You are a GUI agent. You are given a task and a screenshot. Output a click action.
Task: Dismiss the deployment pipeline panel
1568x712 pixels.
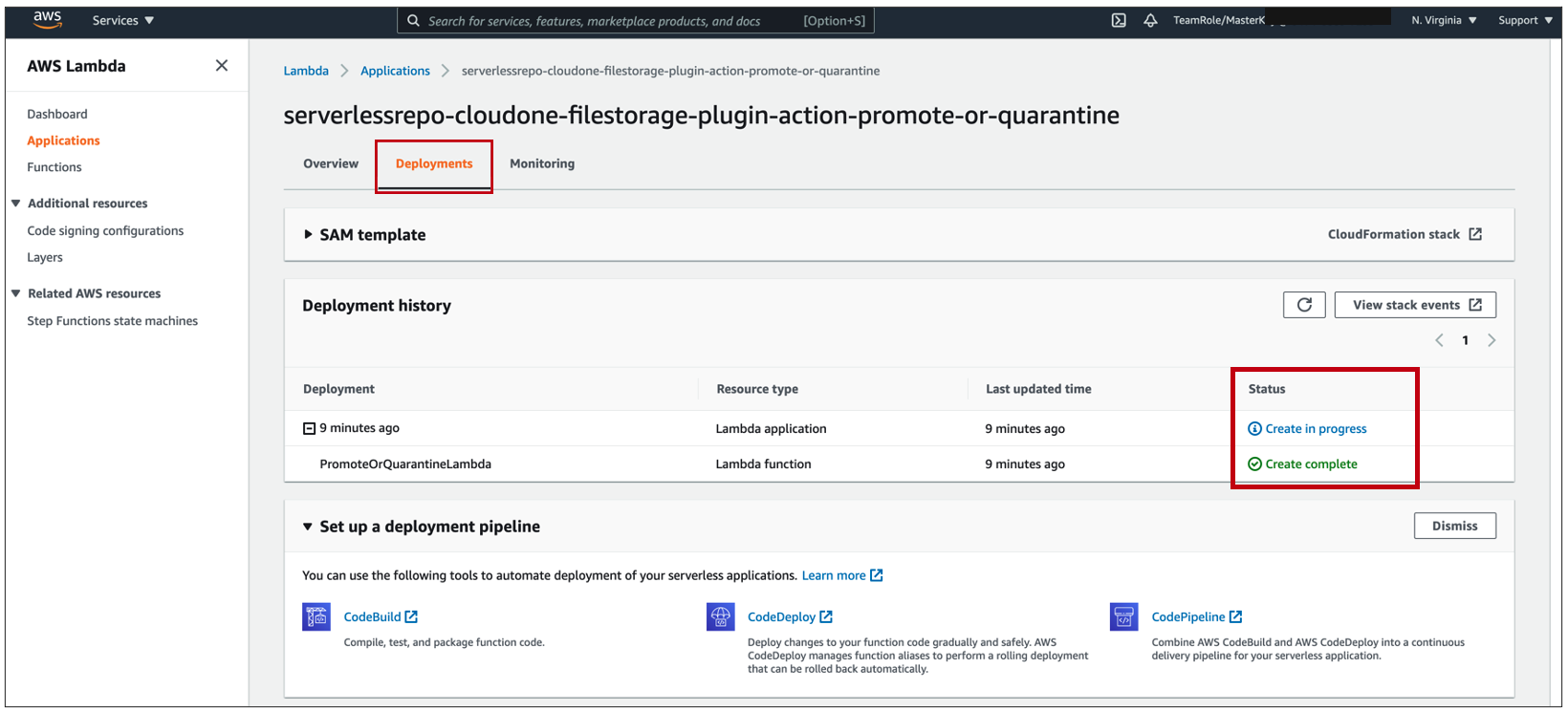point(1455,526)
